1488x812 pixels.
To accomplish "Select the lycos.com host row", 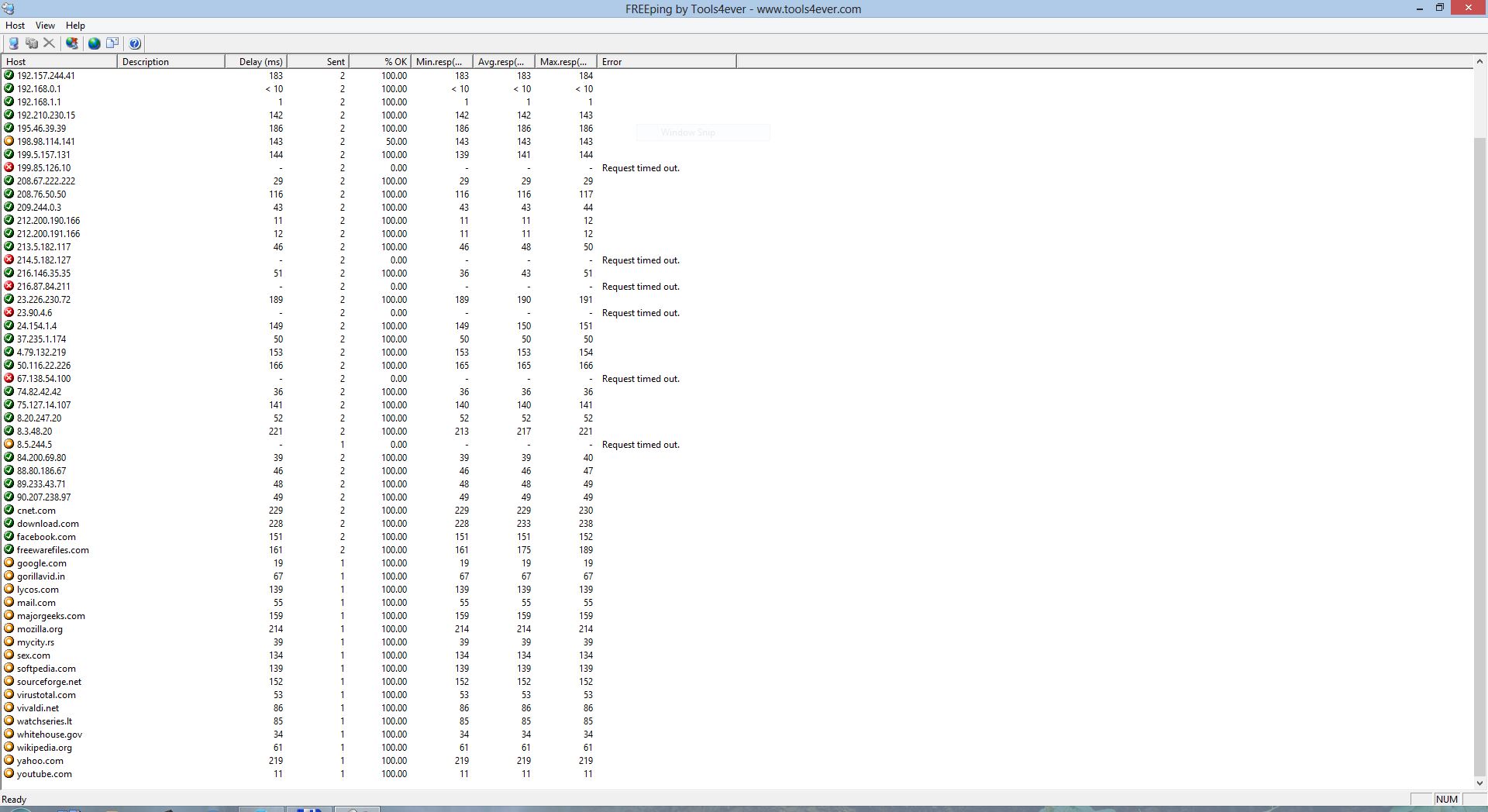I will click(x=368, y=589).
